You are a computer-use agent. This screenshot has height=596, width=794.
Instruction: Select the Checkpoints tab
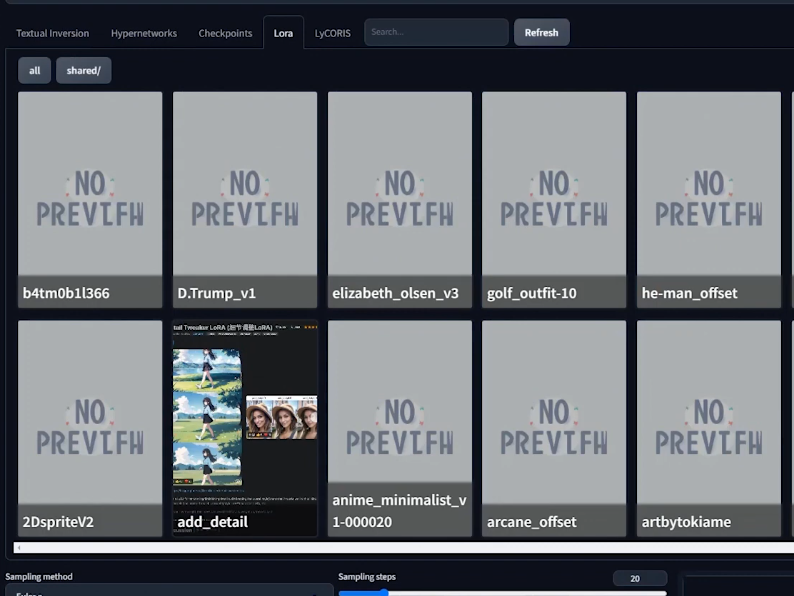225,33
